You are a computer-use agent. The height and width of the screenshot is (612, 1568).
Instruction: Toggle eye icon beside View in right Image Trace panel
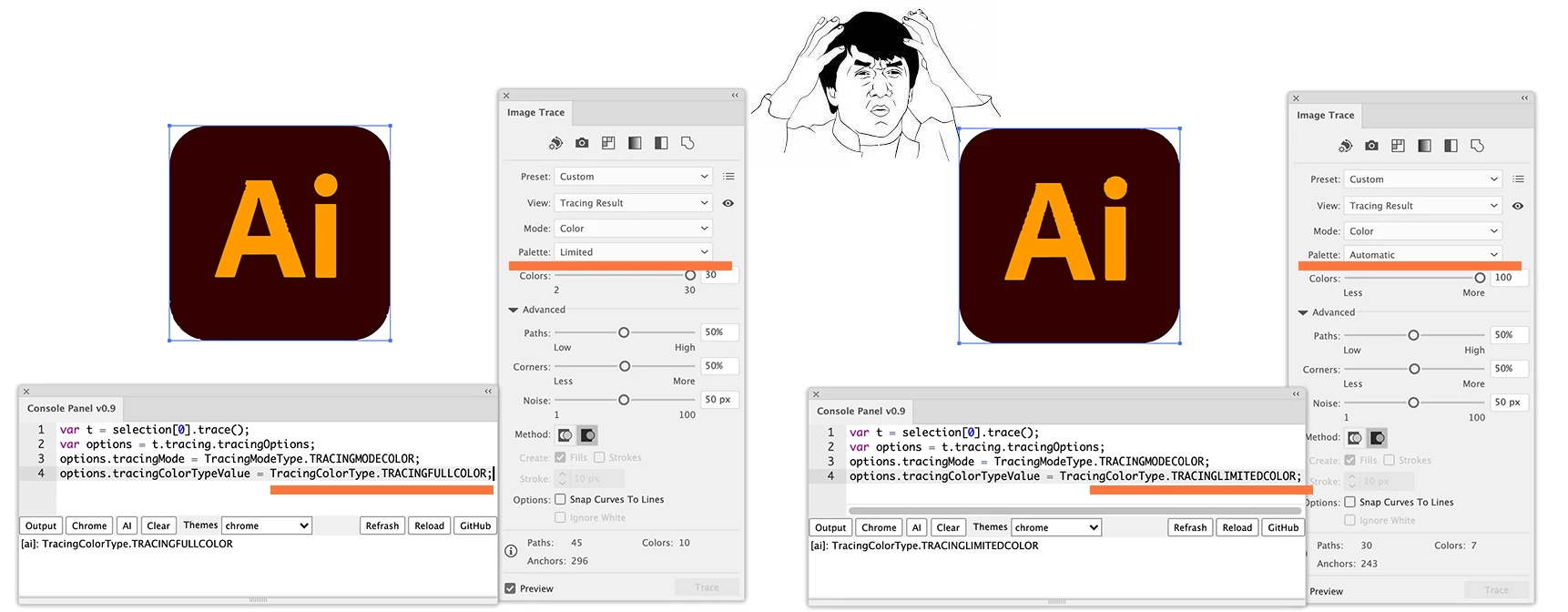[1517, 206]
